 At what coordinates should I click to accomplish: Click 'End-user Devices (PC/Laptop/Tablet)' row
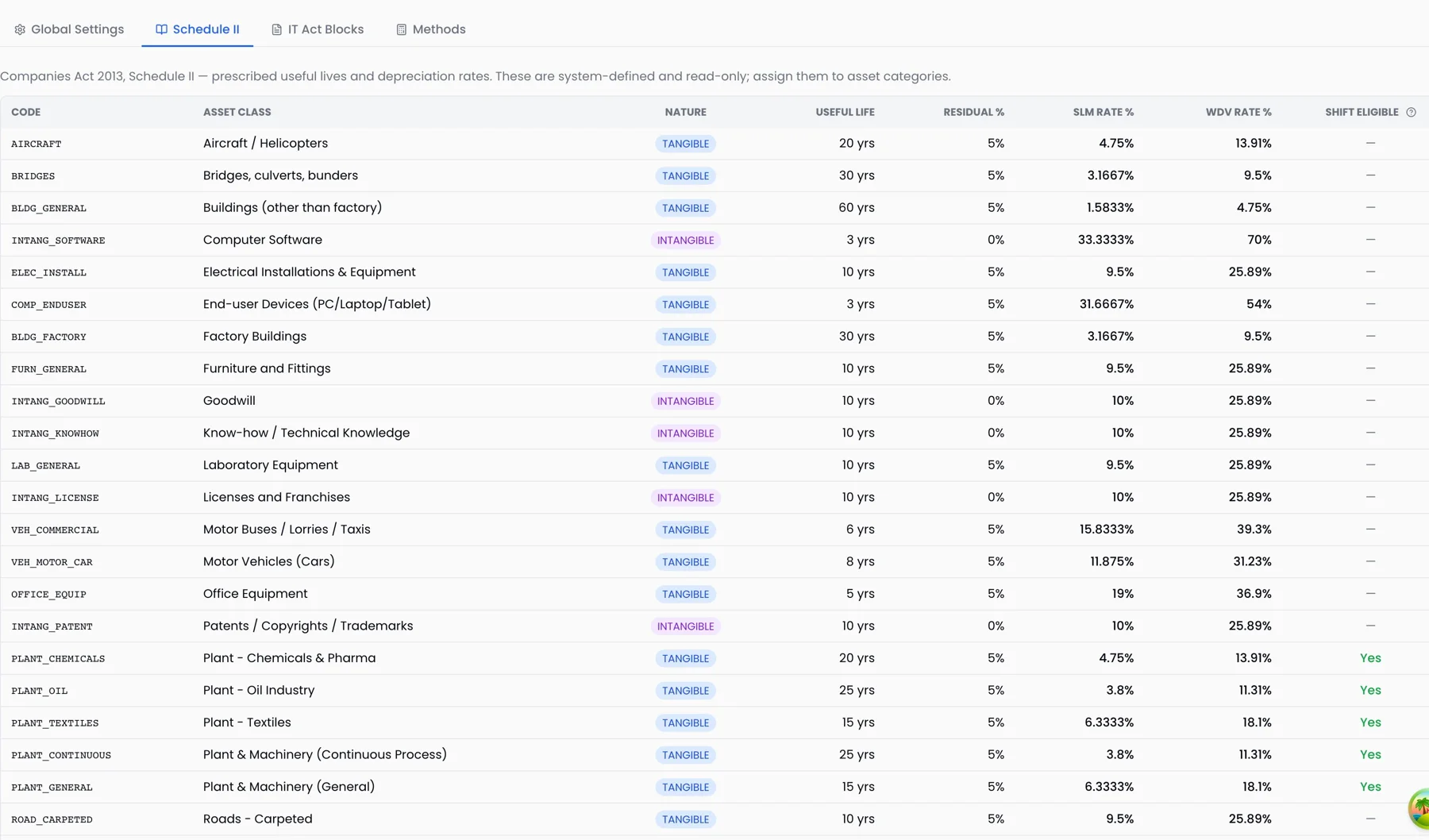tap(714, 304)
